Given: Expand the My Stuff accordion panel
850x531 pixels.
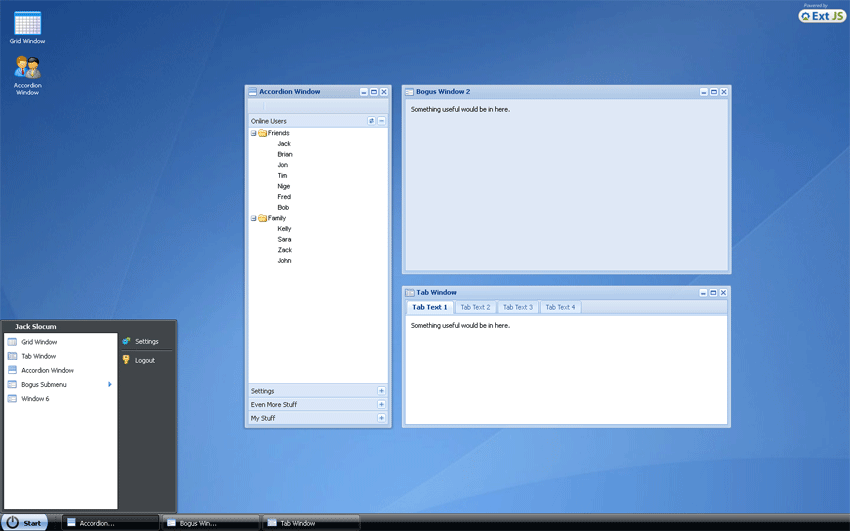Looking at the screenshot, I should point(381,418).
